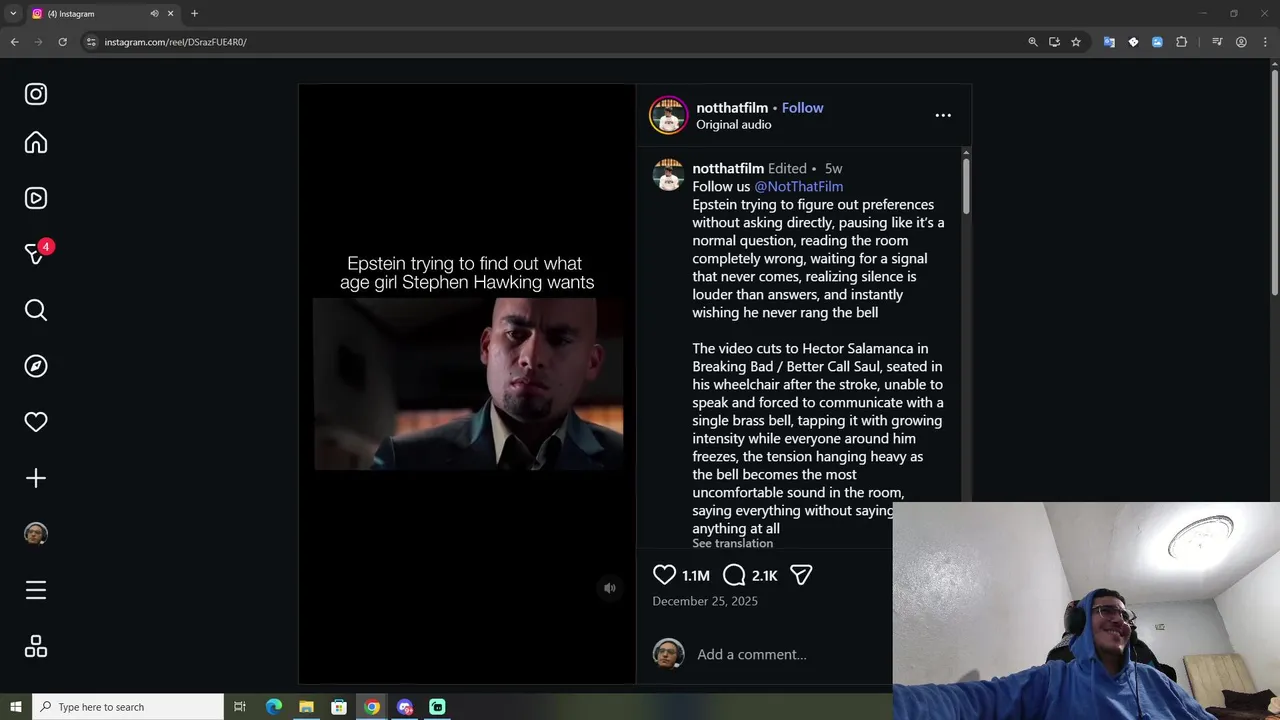
Task: Click notthatfilm username in caption
Action: click(728, 168)
